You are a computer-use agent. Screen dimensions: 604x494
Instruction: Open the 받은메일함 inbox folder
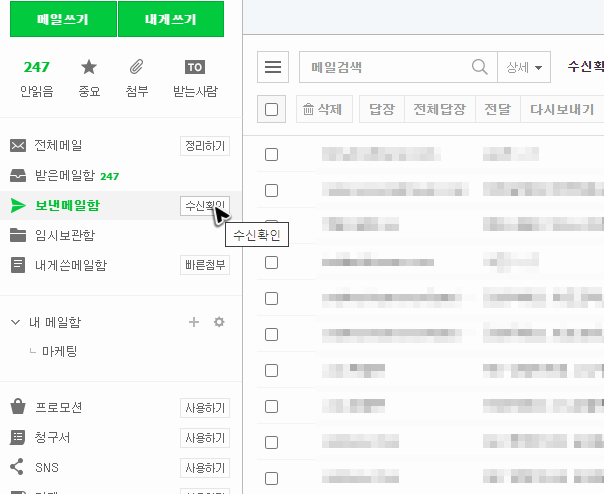pyautogui.click(x=65, y=176)
